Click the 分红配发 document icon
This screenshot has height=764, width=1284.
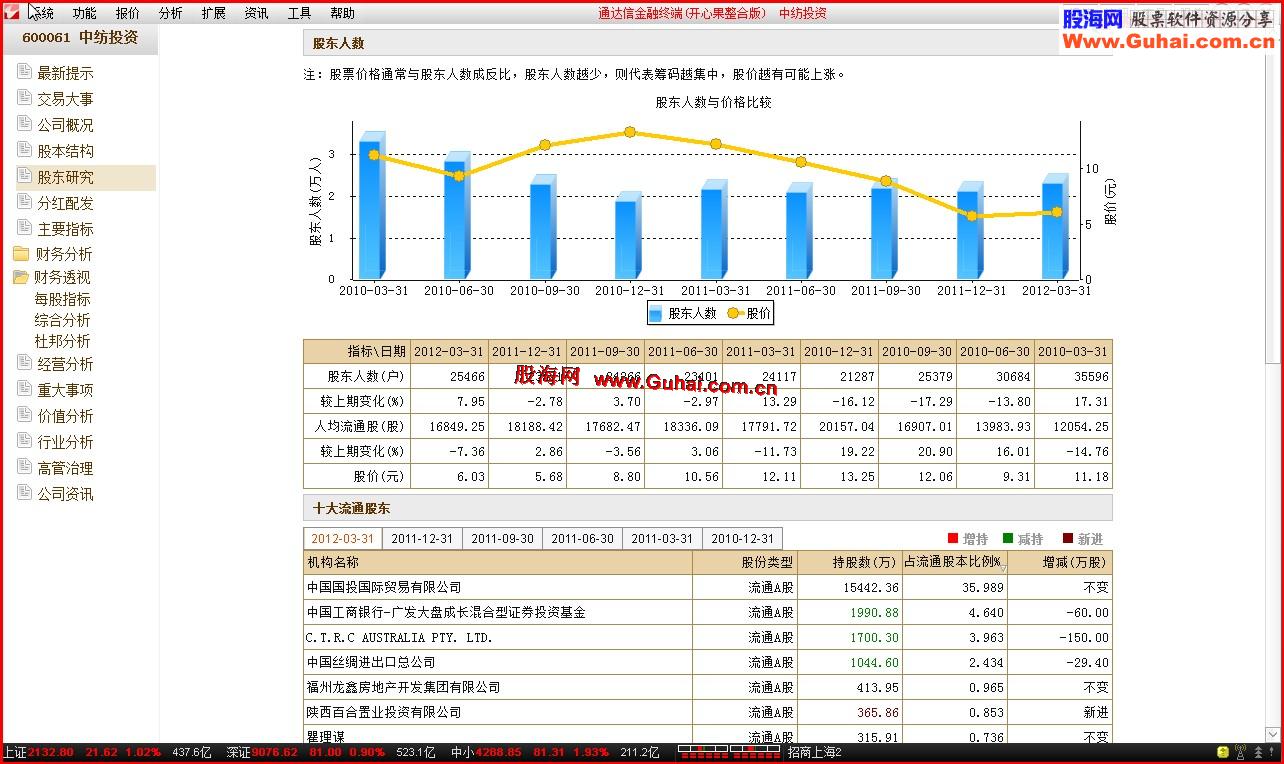[x=24, y=202]
